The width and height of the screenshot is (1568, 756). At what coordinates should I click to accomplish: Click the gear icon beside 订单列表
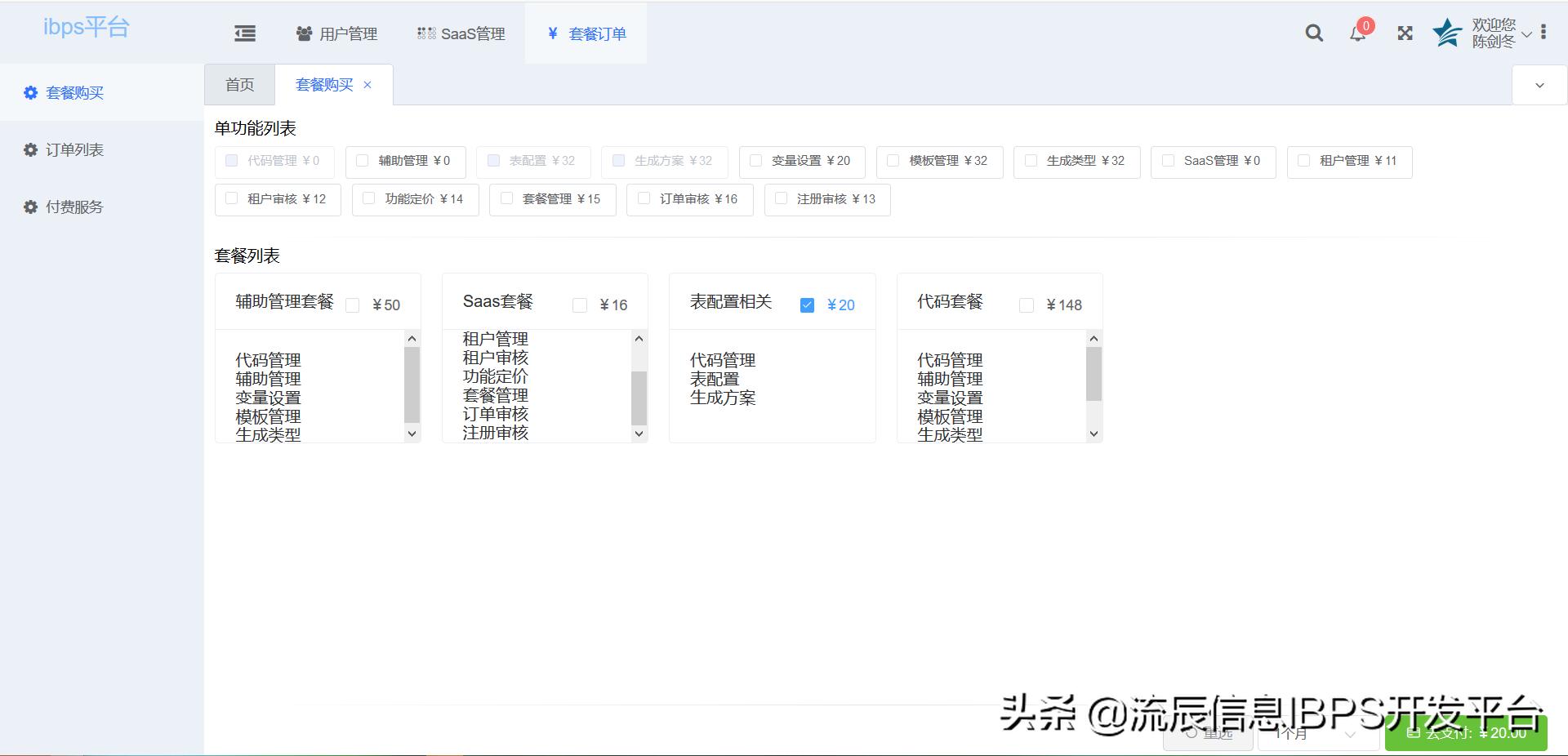(x=30, y=149)
